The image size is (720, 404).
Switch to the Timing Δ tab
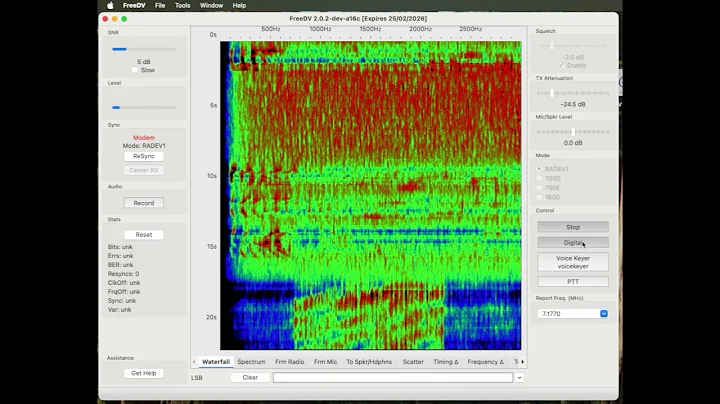pos(446,362)
